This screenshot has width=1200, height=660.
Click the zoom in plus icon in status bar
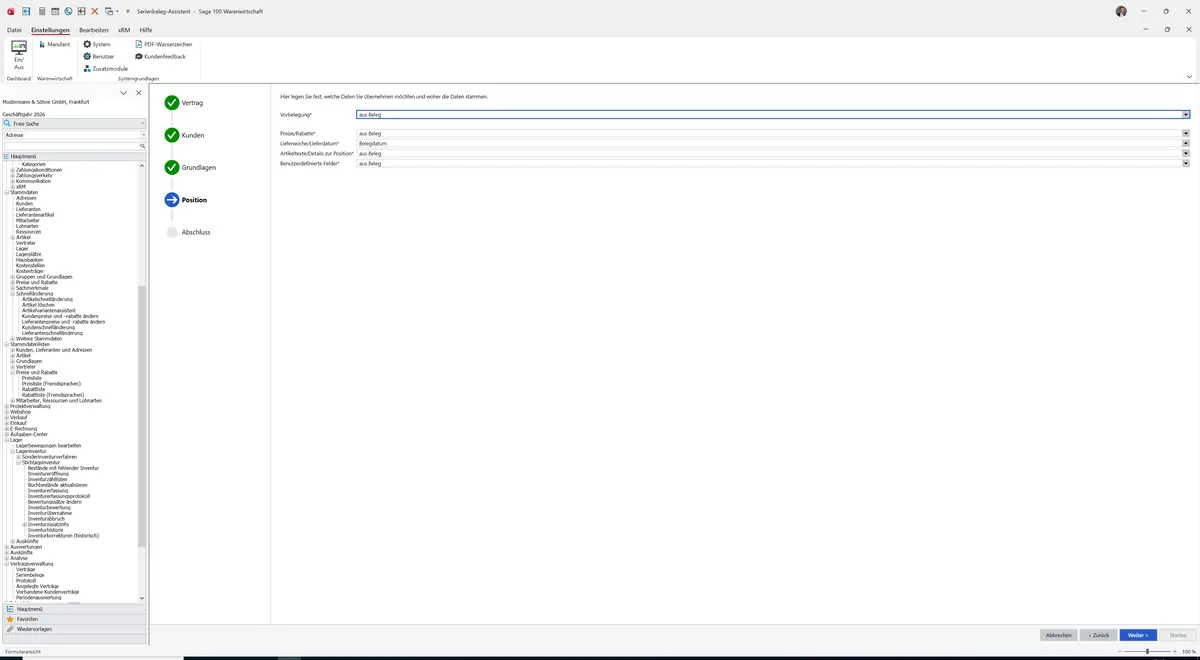pos(1176,651)
